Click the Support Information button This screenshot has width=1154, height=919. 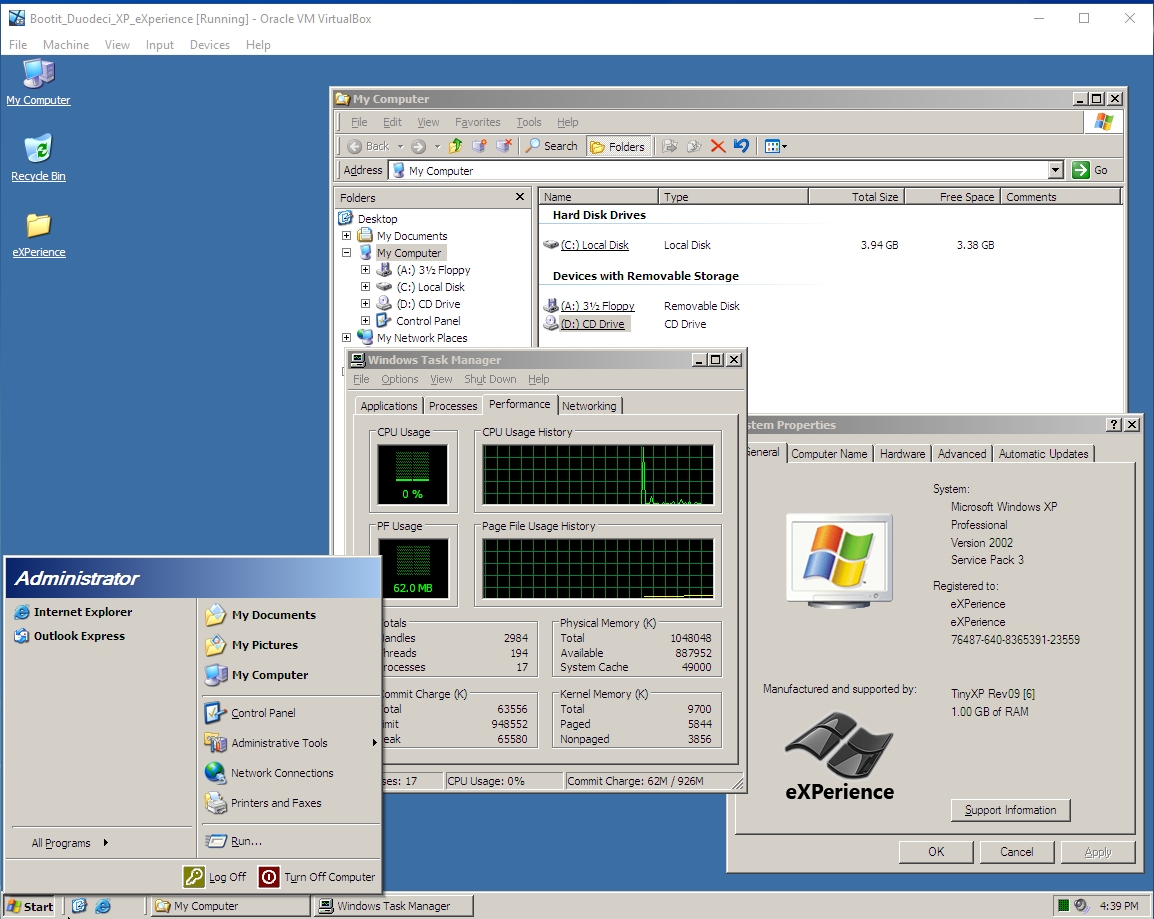coord(1010,810)
